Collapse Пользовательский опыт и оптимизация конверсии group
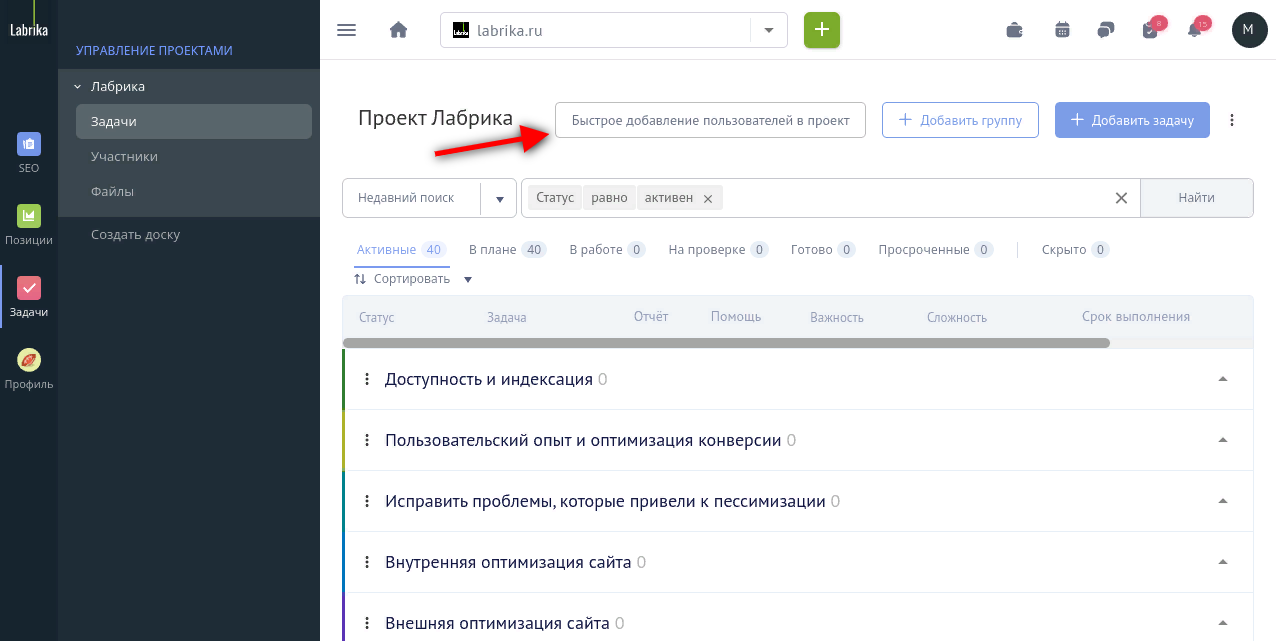The width and height of the screenshot is (1276, 641). 1222,440
